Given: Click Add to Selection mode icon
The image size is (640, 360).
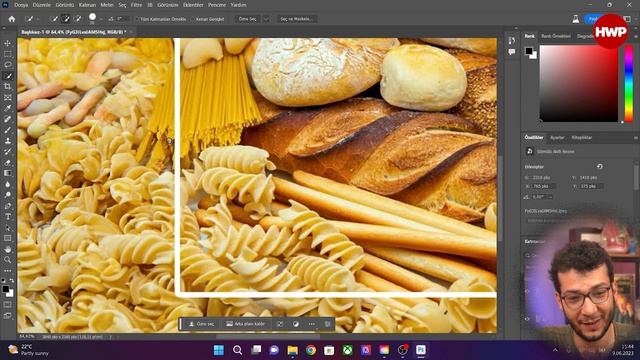Looking at the screenshot, I should 65,19.
